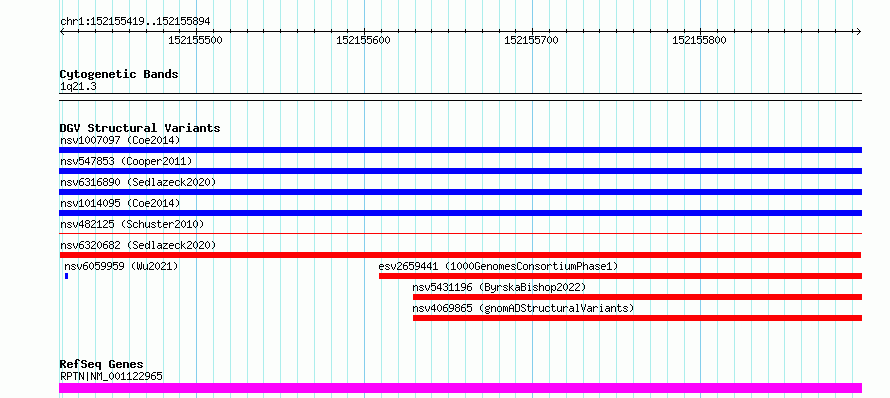
Task: Click ruler position 152155800
Action: (x=699, y=40)
